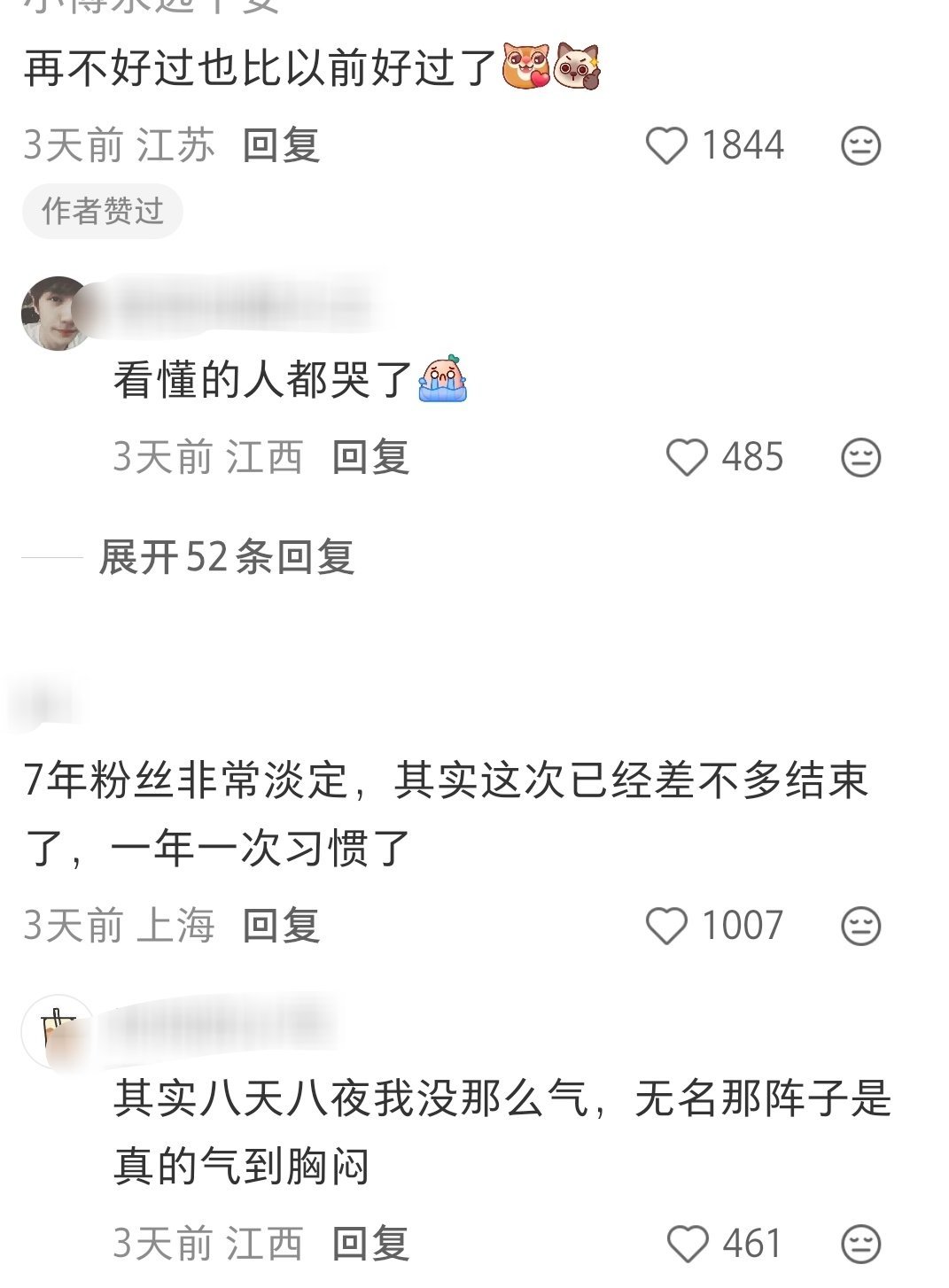This screenshot has height=1288, width=949.
Task: Tap dislike face beside 1007 likes
Action: pyautogui.click(x=860, y=927)
